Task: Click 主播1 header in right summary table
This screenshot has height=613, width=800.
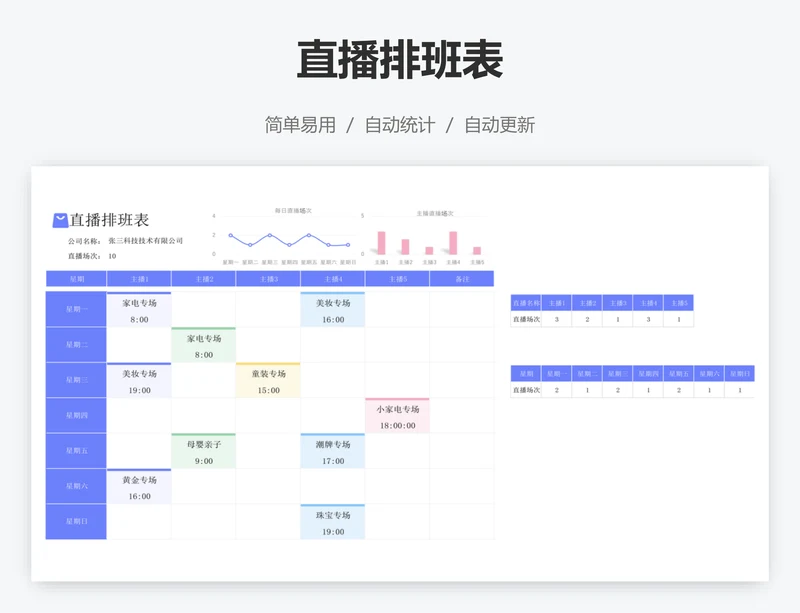Action: point(557,303)
